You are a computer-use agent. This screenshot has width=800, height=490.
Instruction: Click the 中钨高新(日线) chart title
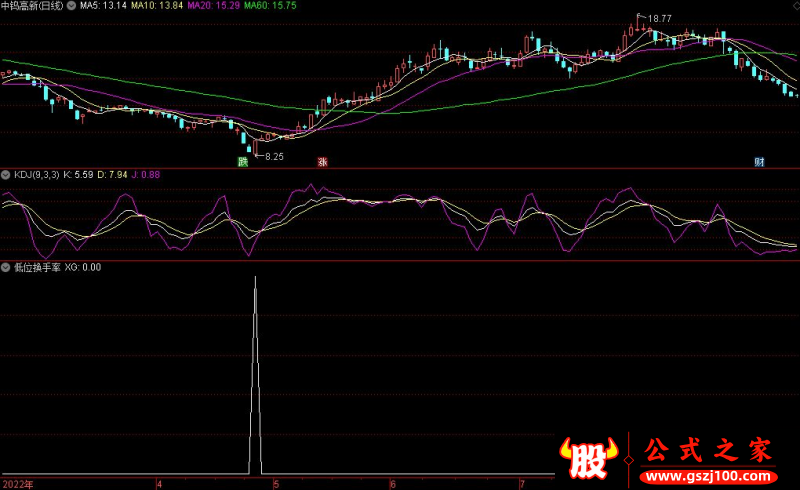[46, 6]
